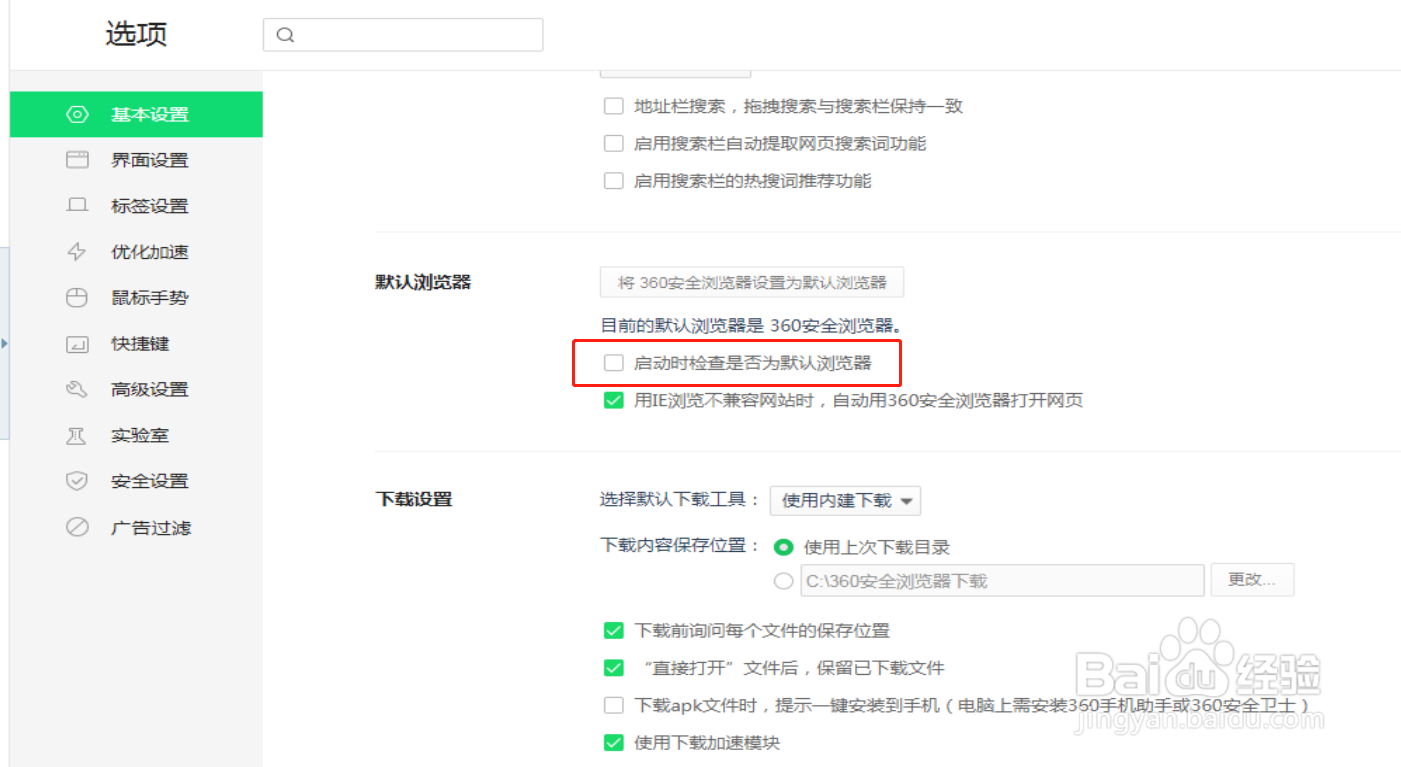Enable 下载apk文件时 install-to-phone checkbox
Image resolution: width=1401 pixels, height=767 pixels.
click(614, 705)
